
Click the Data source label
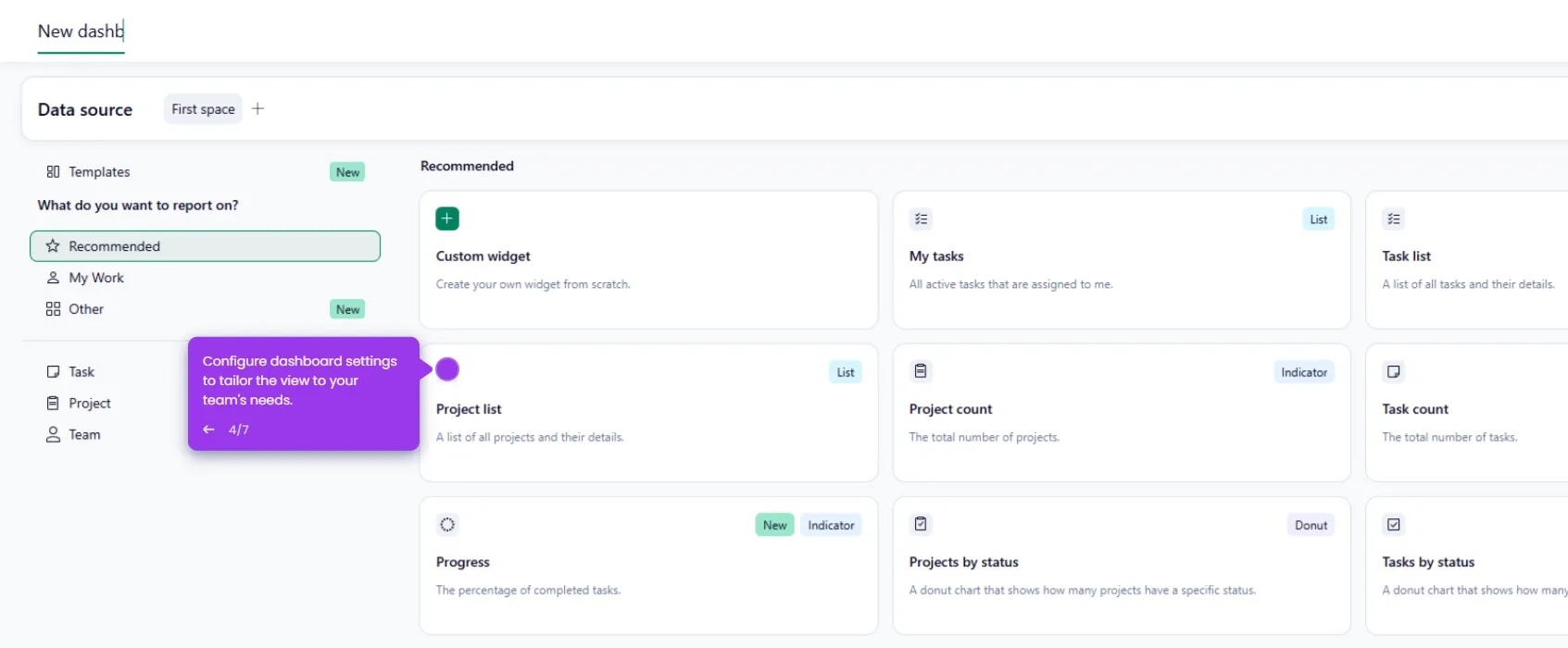click(85, 109)
